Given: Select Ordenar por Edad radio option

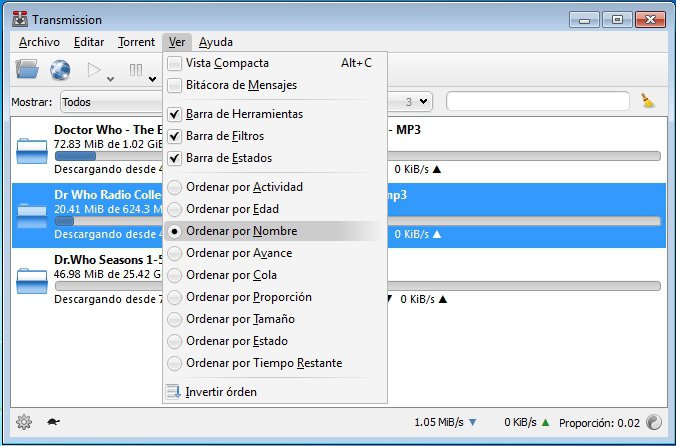Looking at the screenshot, I should click(174, 209).
